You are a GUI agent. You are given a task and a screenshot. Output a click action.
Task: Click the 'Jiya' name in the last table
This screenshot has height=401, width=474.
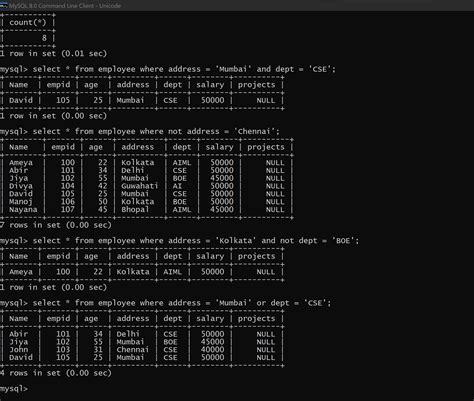[x=18, y=342]
